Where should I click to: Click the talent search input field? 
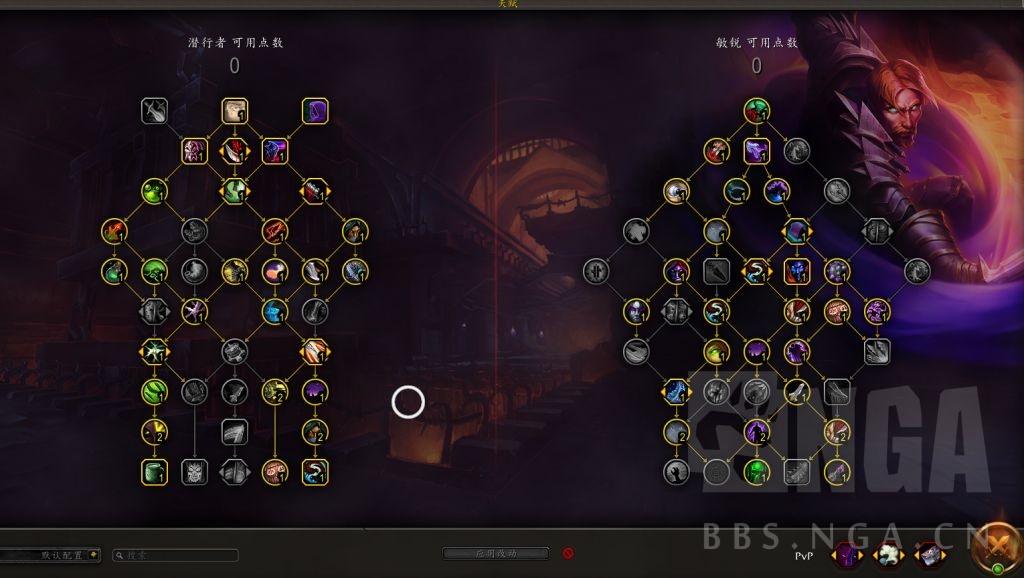[x=175, y=555]
